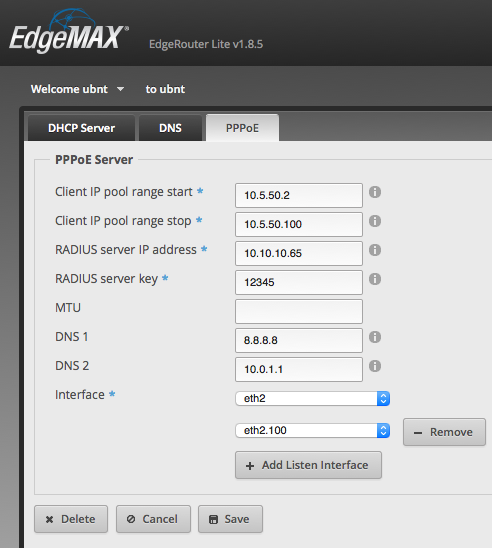Remove the eth2.100 listen interface
This screenshot has height=548, width=492.
click(x=444, y=432)
